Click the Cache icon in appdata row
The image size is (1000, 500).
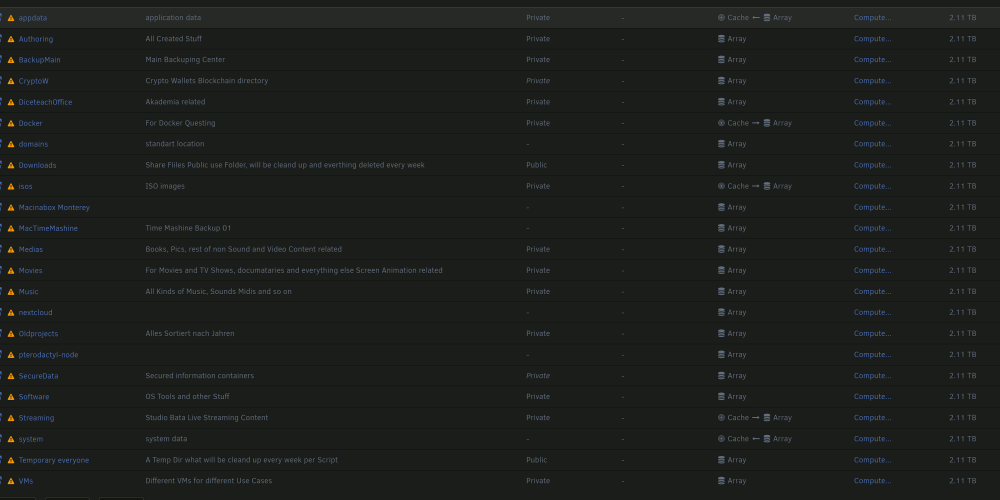(721, 18)
